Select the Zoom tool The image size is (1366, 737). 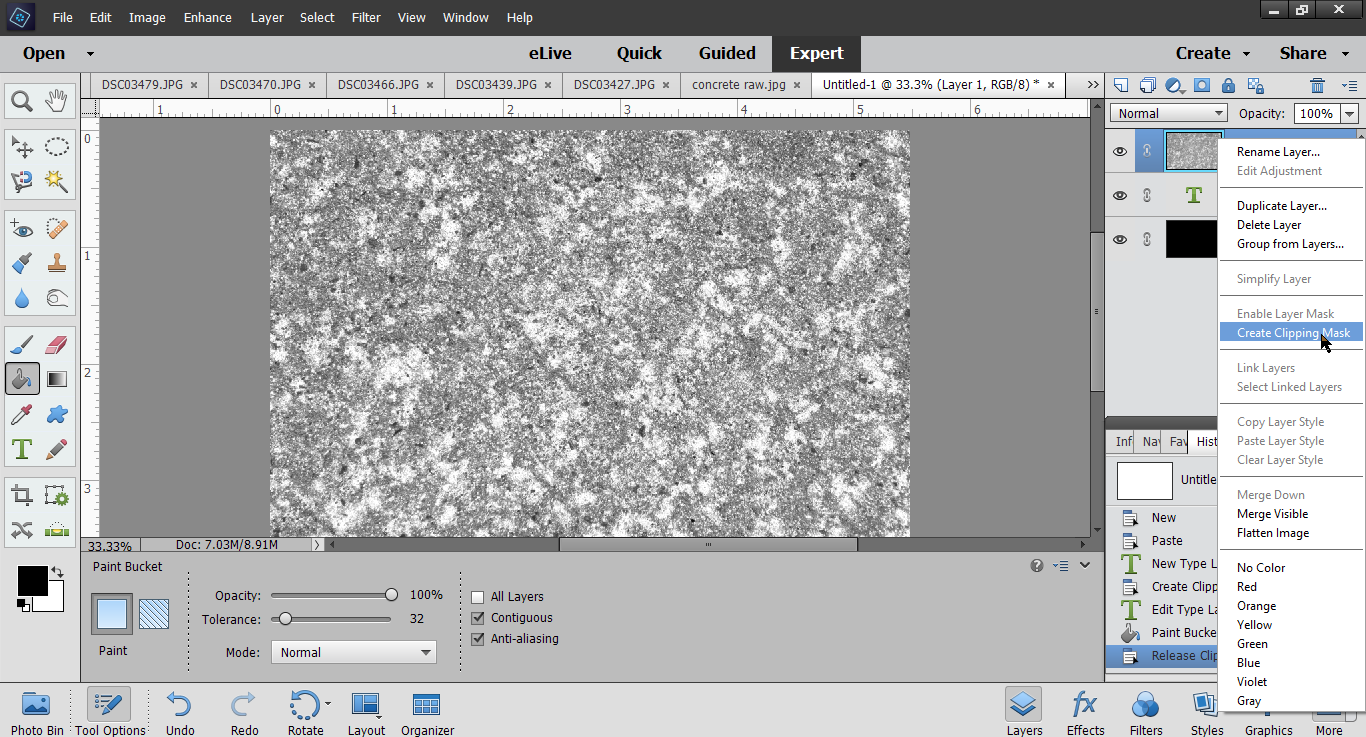[22, 101]
